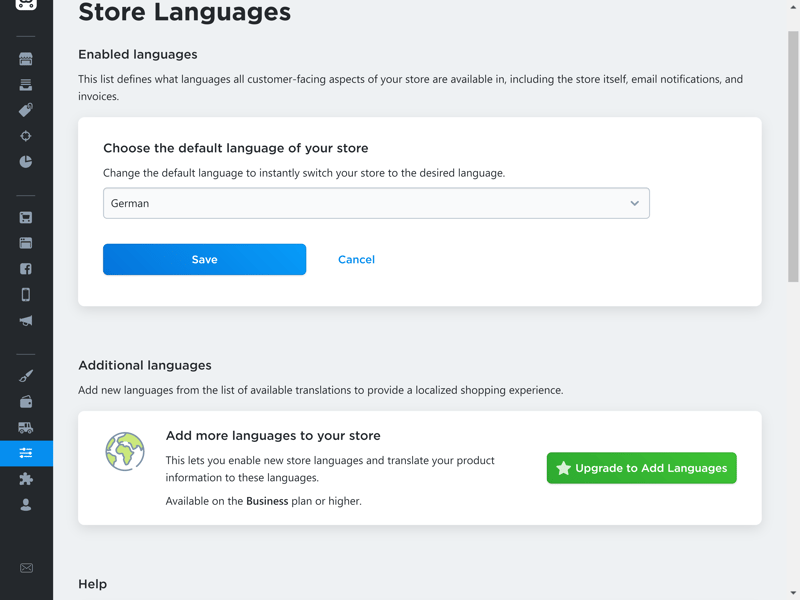The width and height of the screenshot is (800, 600).
Task: Open the price tag catalog icon
Action: pos(26,110)
